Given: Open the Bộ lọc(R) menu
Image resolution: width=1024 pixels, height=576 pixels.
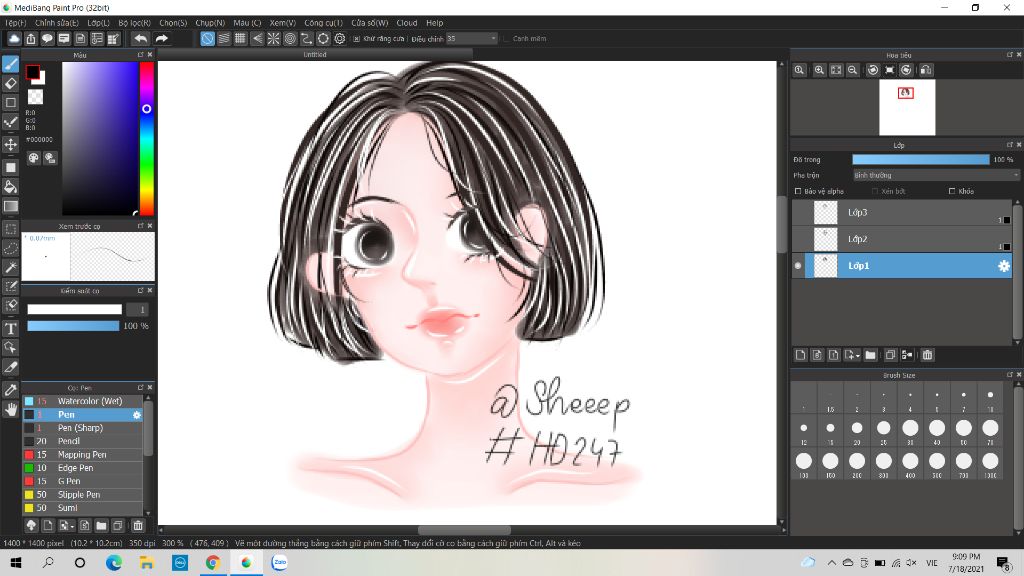Looking at the screenshot, I should click(135, 23).
